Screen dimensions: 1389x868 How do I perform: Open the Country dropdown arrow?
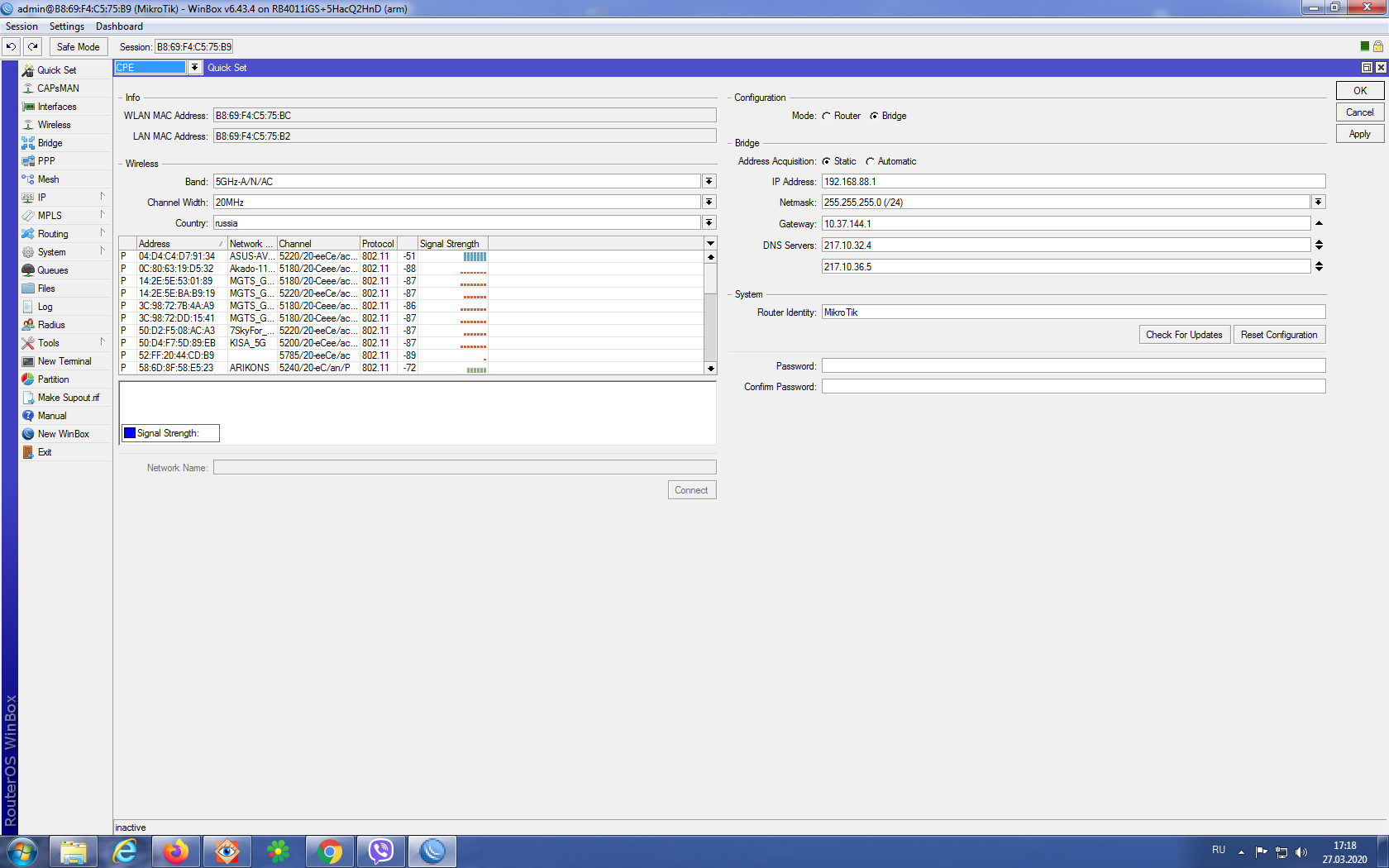pyautogui.click(x=709, y=222)
